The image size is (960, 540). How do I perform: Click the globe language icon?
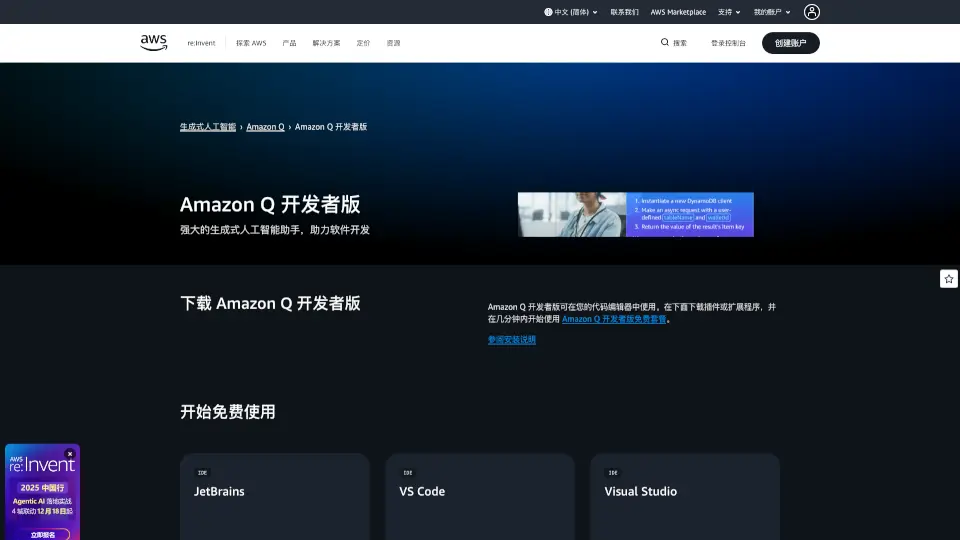[548, 12]
